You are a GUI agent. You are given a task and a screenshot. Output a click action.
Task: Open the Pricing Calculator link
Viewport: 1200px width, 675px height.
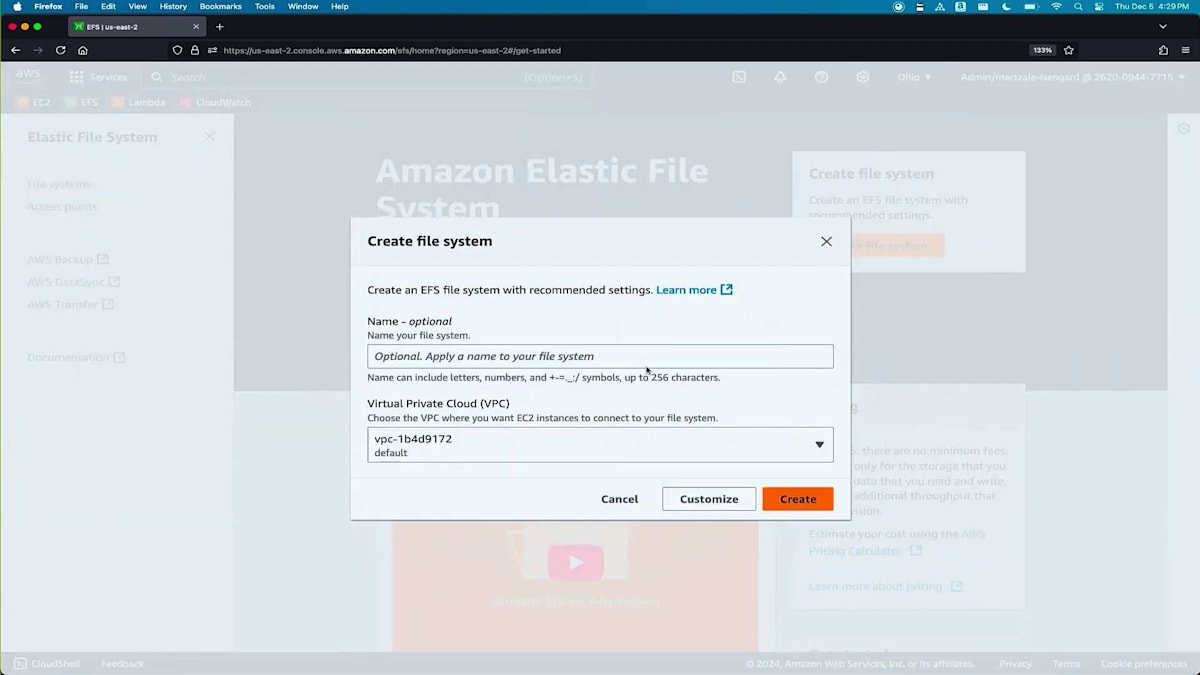point(865,550)
